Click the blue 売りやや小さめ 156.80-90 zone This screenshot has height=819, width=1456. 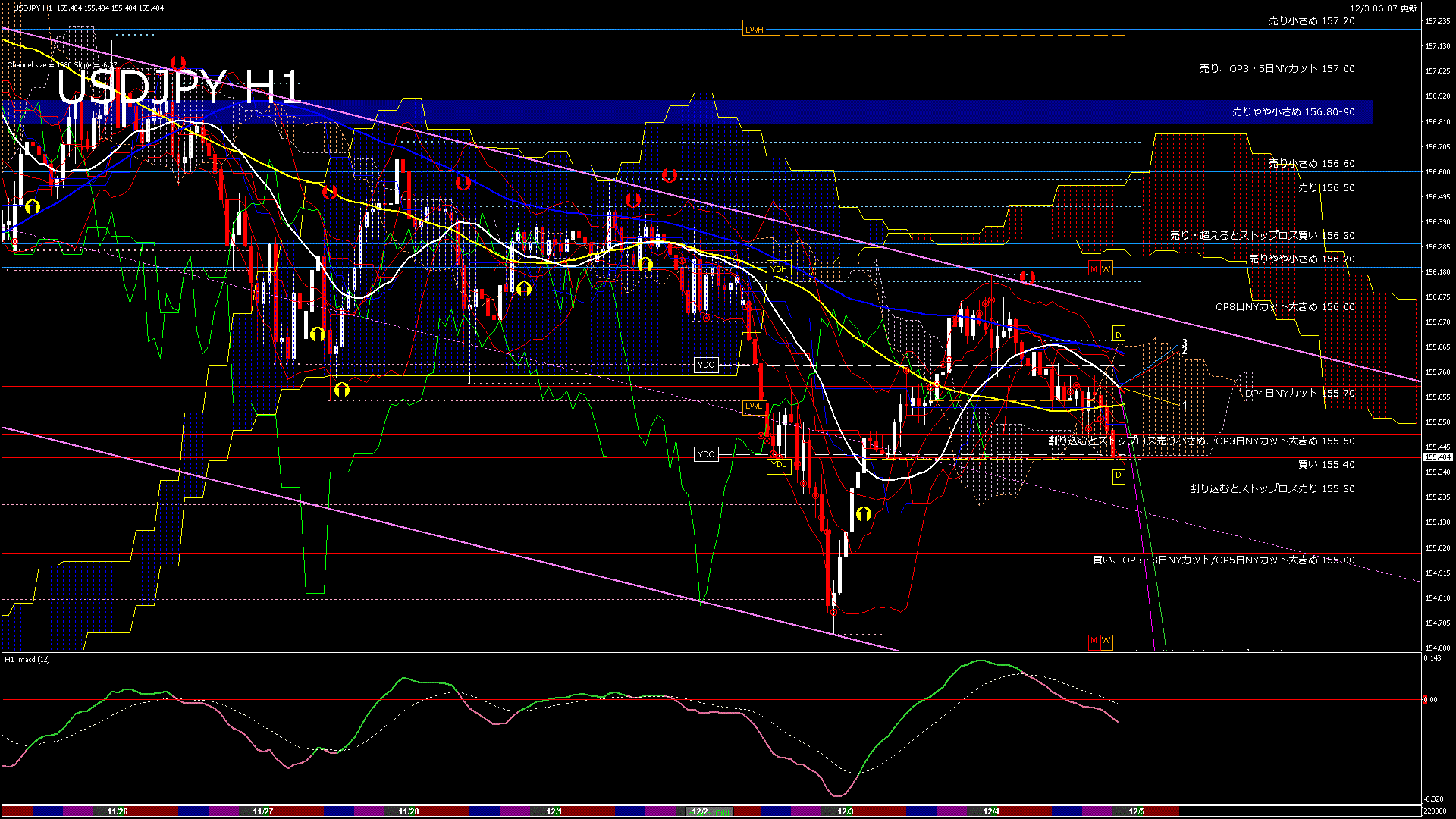(x=1293, y=112)
